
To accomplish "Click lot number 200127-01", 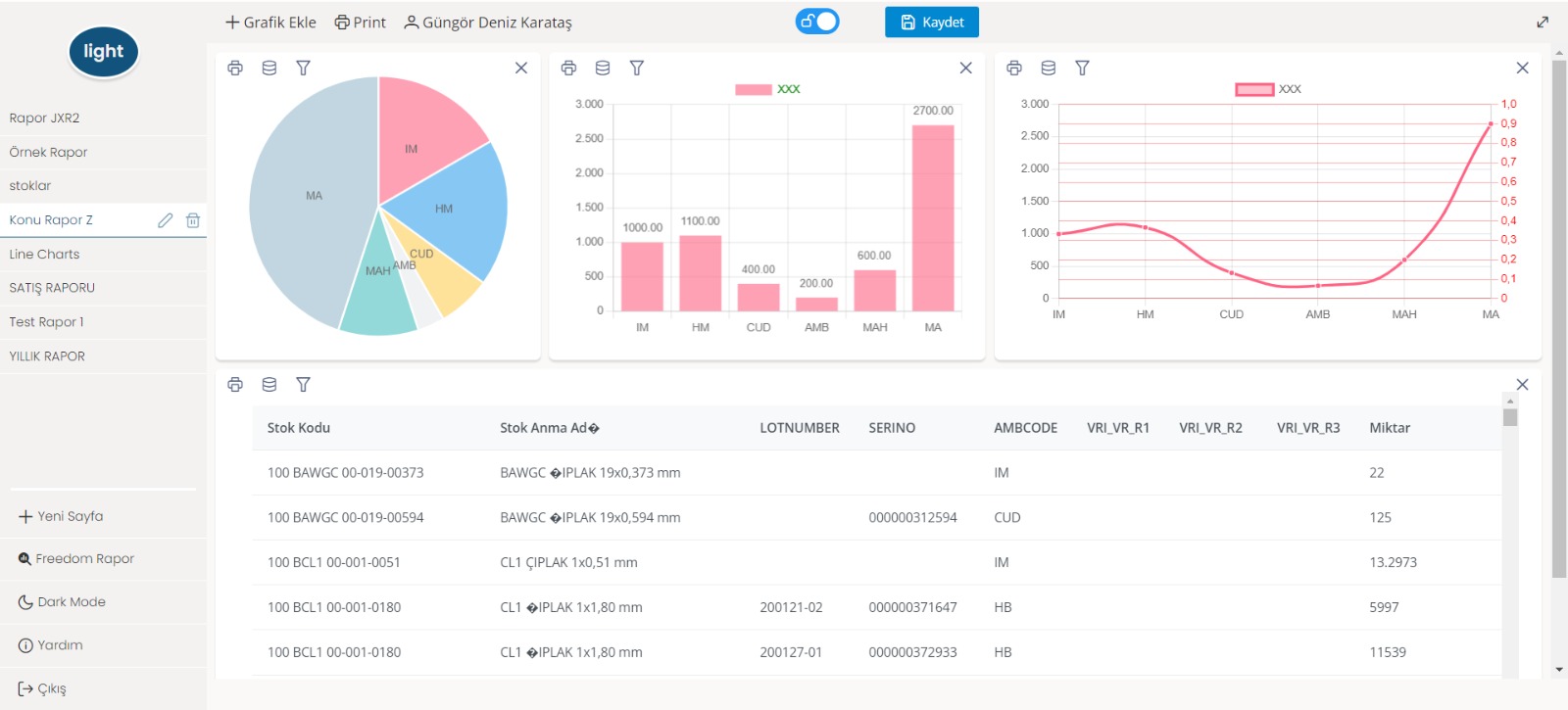I will tap(791, 652).
